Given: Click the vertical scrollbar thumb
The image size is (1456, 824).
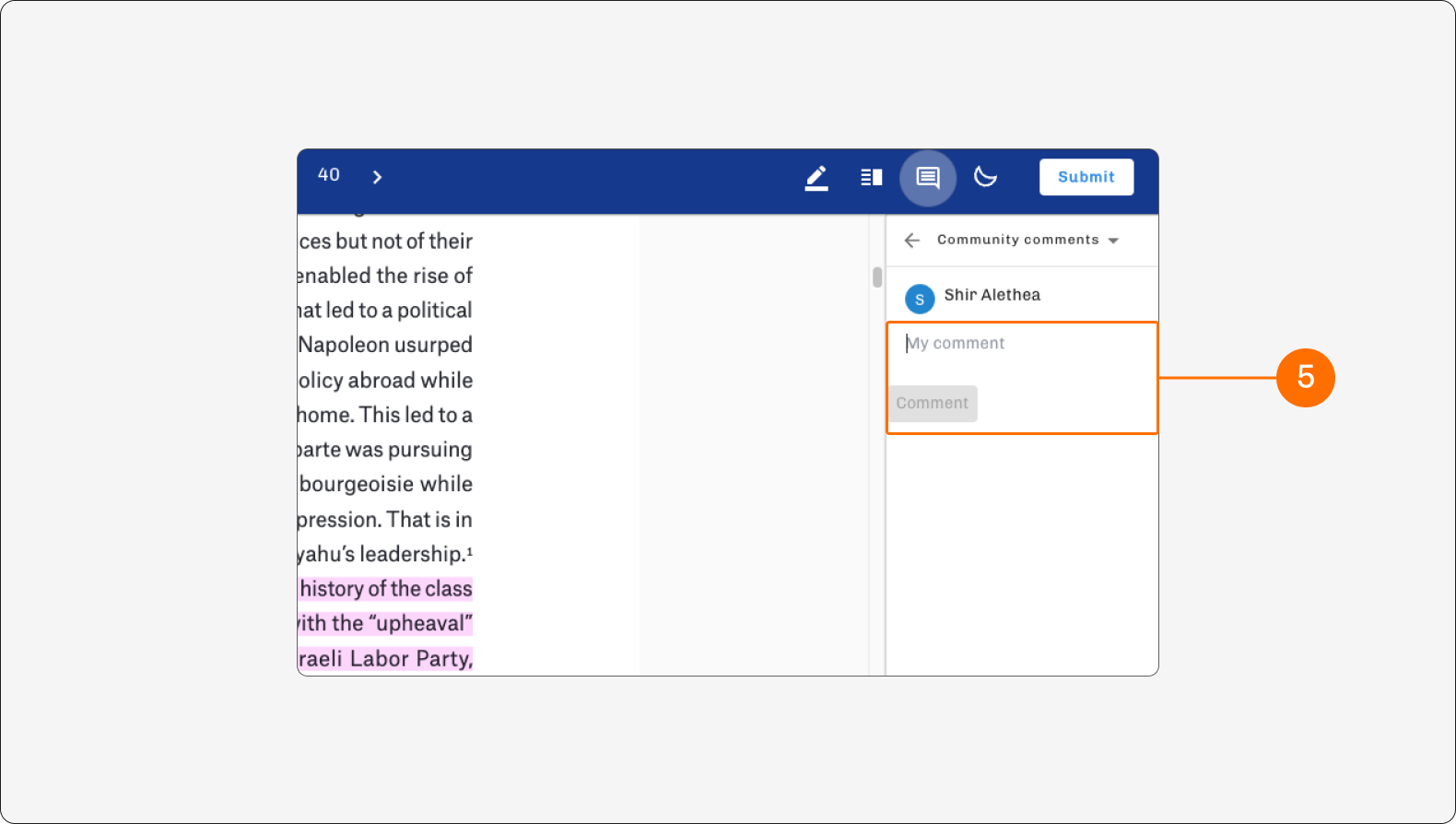Looking at the screenshot, I should tap(877, 277).
